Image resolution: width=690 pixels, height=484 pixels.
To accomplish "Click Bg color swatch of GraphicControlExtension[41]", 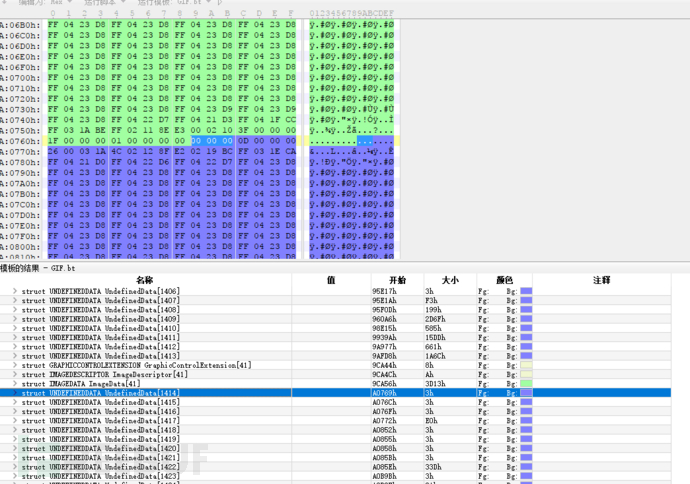I will (x=526, y=365).
